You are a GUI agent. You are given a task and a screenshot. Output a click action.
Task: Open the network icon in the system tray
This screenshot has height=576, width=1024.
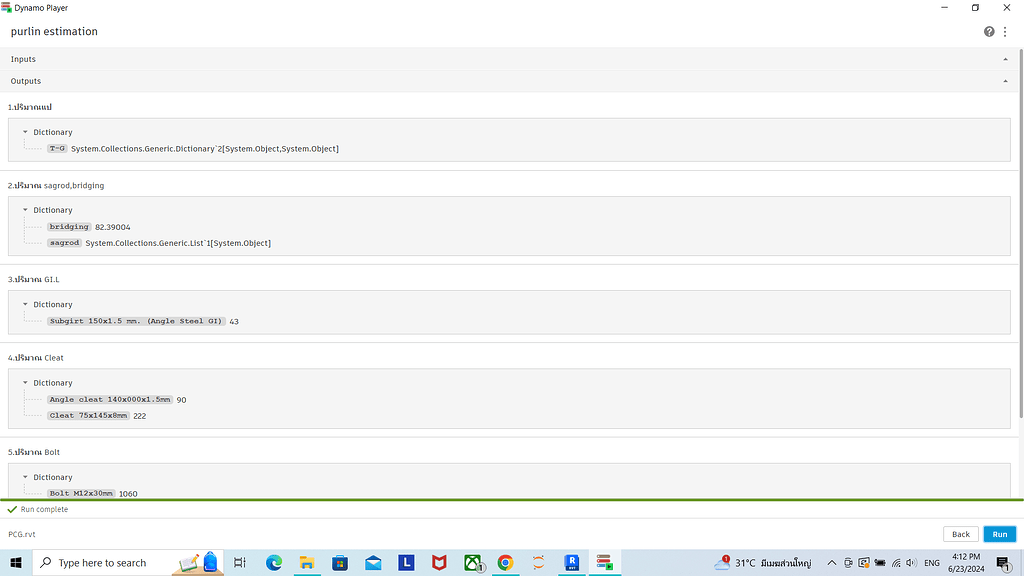point(896,562)
